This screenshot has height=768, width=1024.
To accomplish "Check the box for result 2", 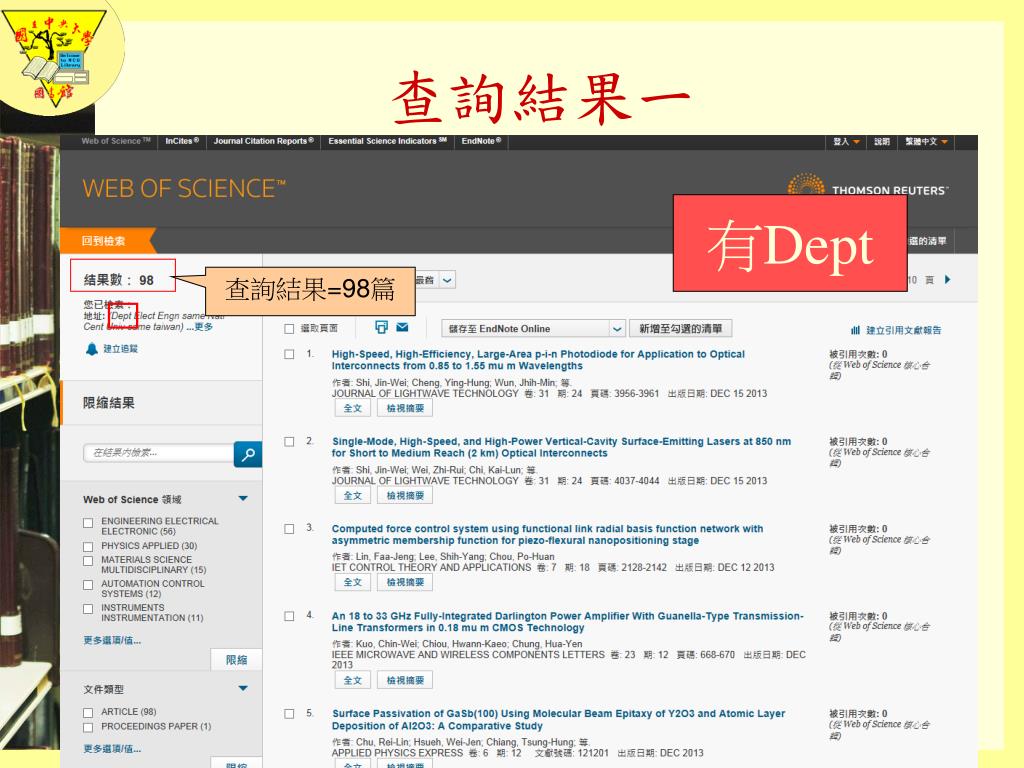I will (x=289, y=442).
